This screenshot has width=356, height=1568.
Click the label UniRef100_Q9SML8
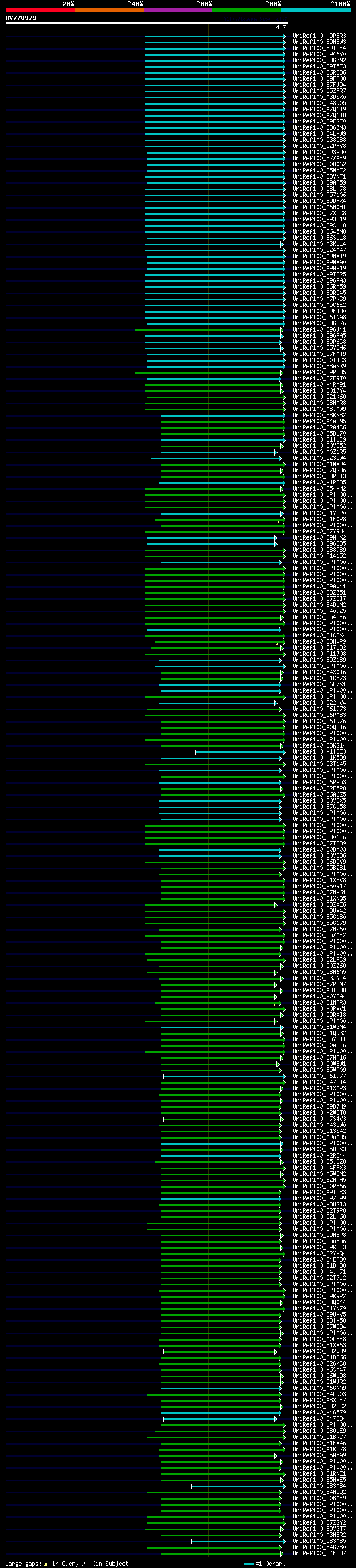pyautogui.click(x=319, y=225)
